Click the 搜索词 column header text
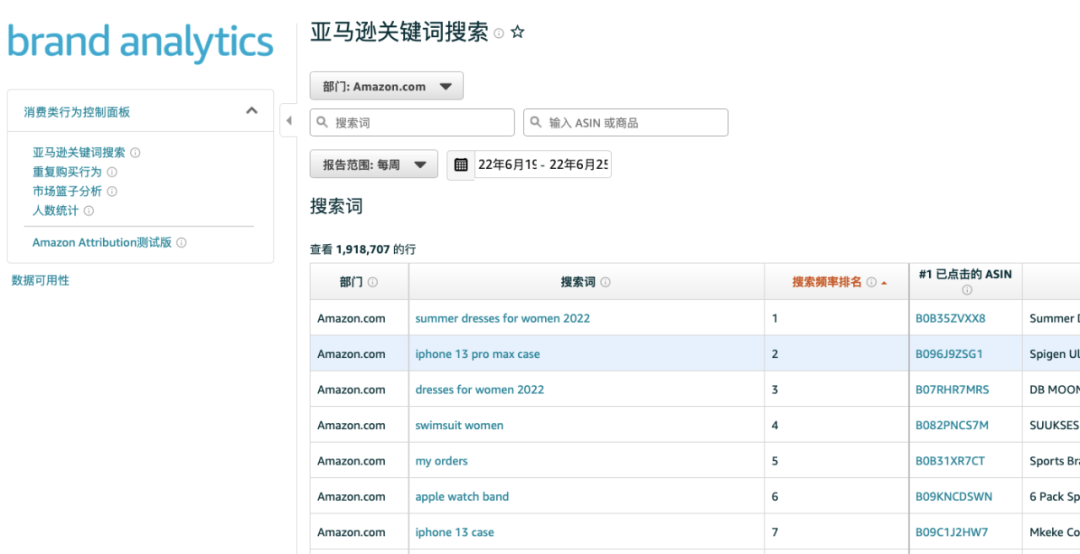Screen dimensions: 1080x554 [x=578, y=282]
